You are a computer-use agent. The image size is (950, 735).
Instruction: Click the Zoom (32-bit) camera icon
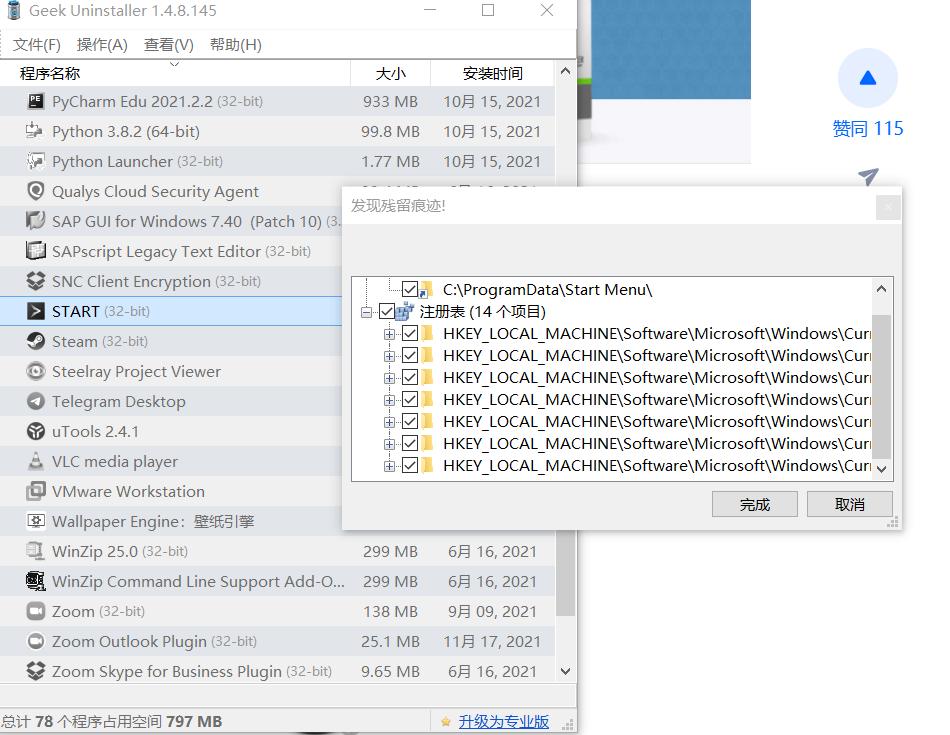(x=34, y=611)
